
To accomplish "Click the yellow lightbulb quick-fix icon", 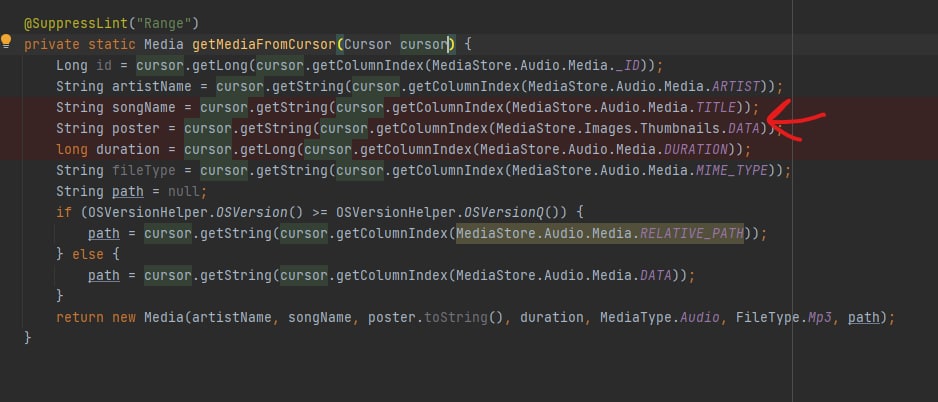I will [6, 41].
